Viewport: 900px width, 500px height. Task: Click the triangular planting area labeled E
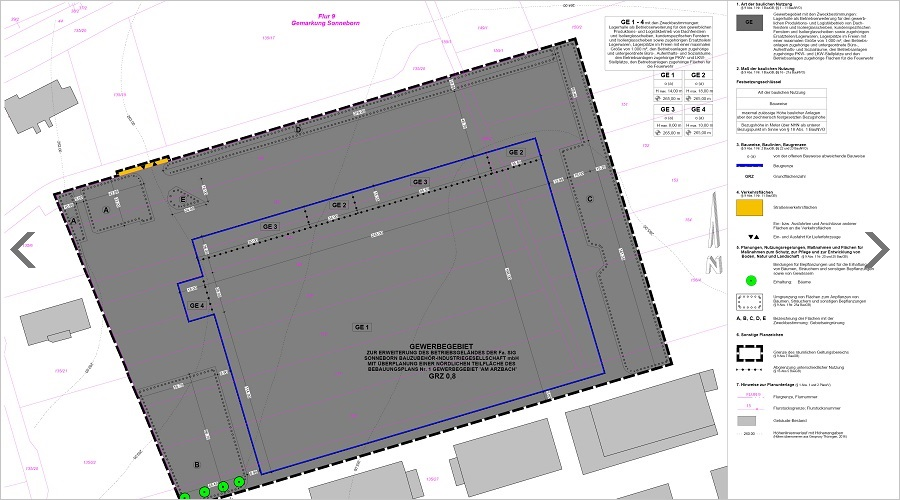coord(185,198)
